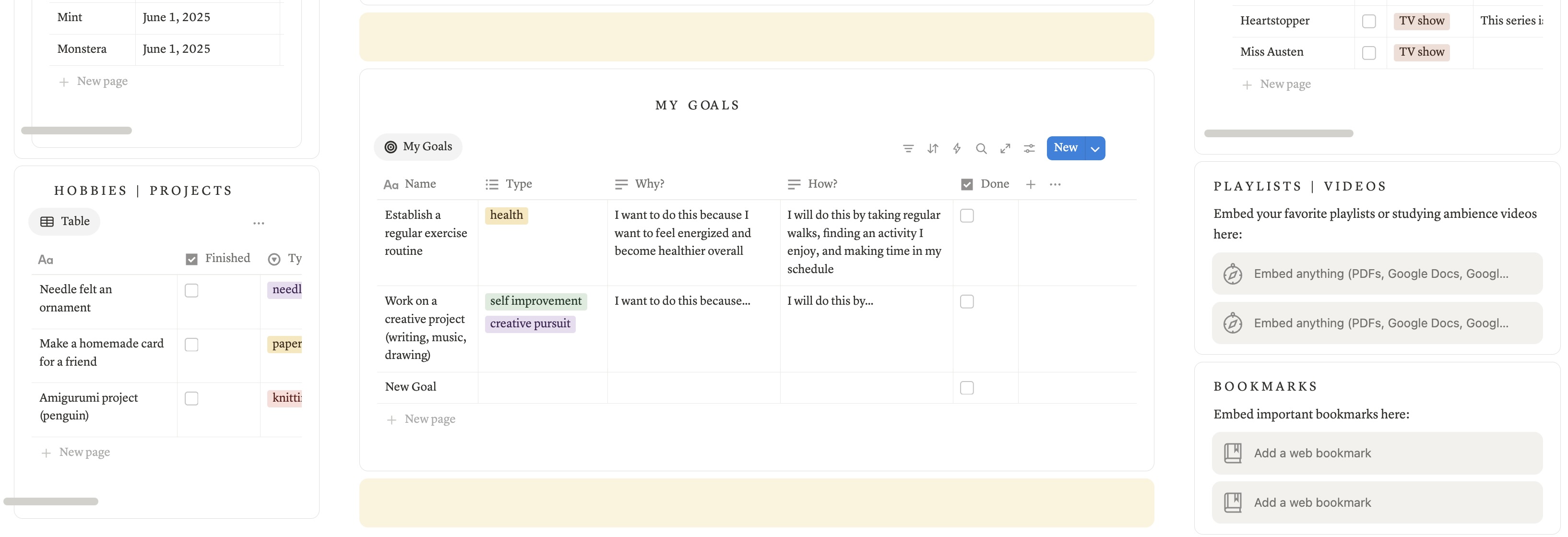This screenshot has width=1568, height=537.
Task: Open the three-dot options in Hobbies table
Action: [x=259, y=224]
